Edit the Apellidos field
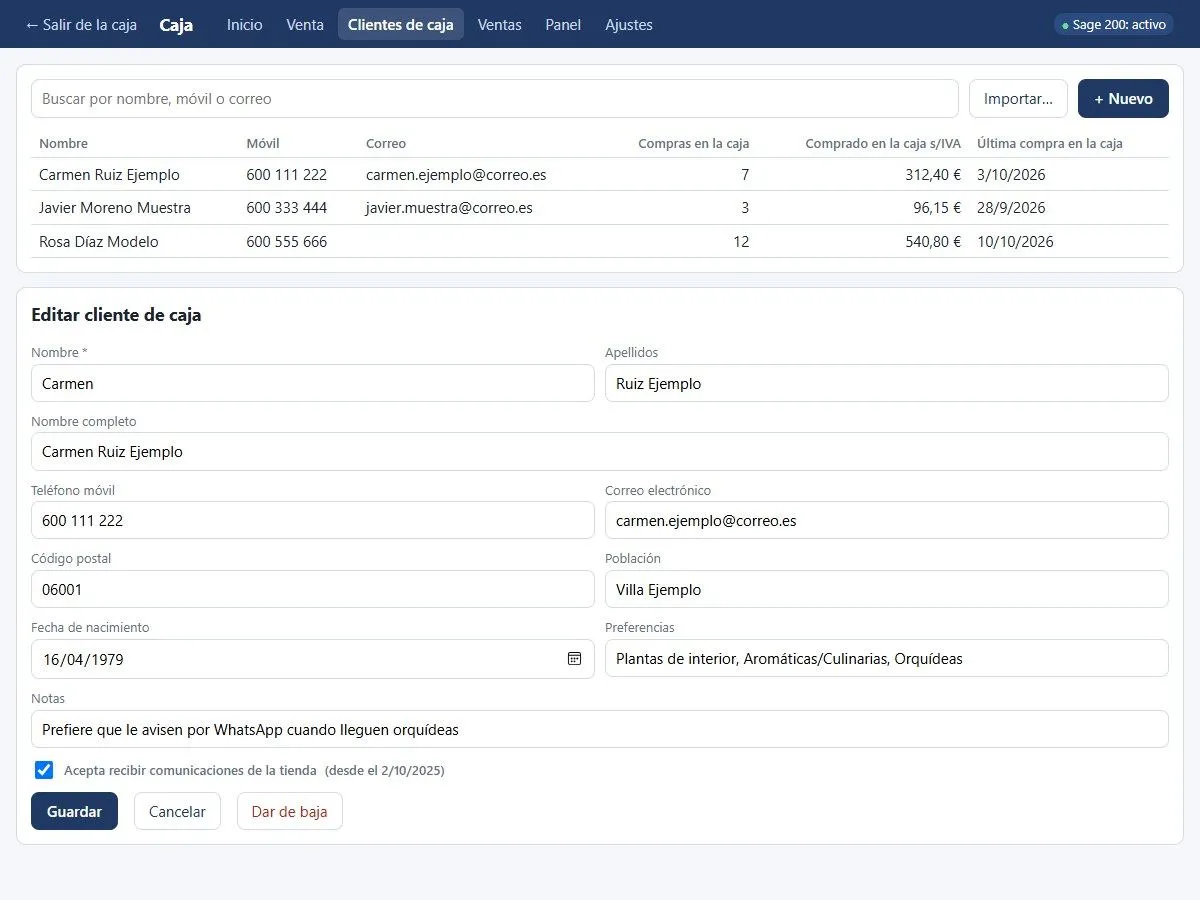Screen dimensions: 1200x900 point(887,383)
